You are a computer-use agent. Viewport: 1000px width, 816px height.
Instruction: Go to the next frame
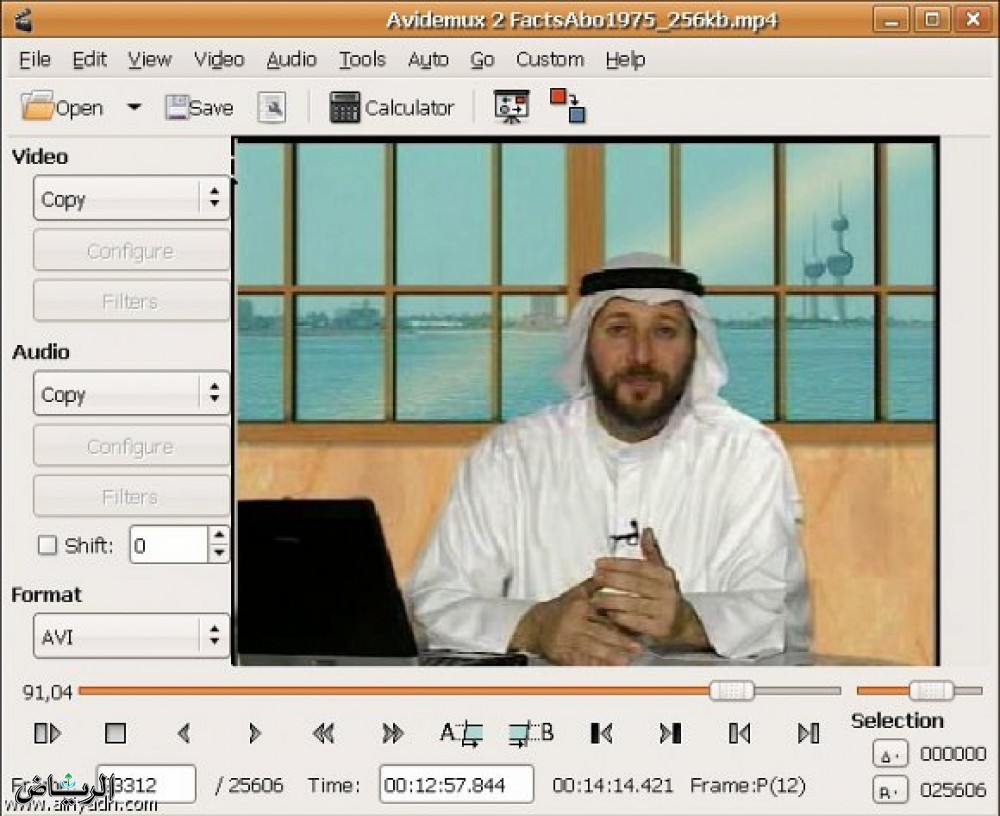tap(254, 734)
